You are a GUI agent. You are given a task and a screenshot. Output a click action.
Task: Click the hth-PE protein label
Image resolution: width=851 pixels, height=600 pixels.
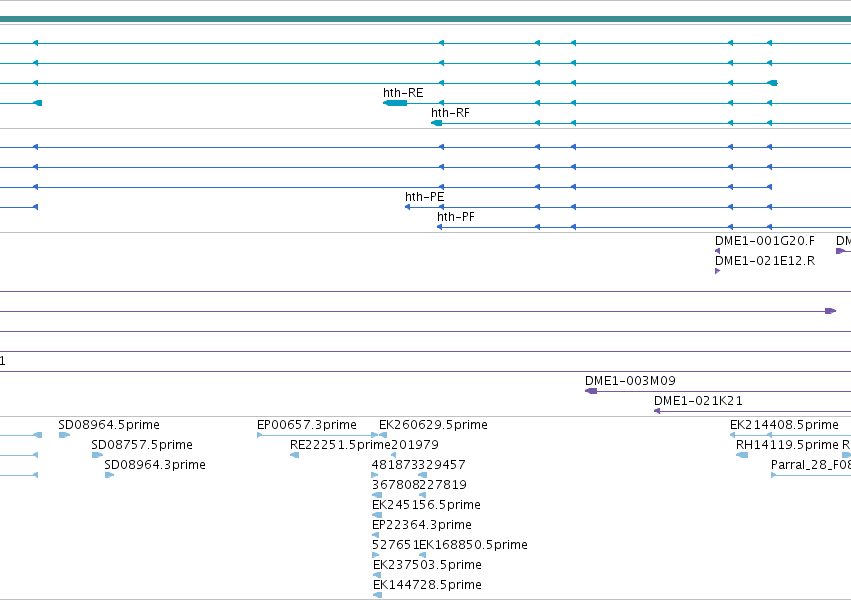pyautogui.click(x=424, y=197)
